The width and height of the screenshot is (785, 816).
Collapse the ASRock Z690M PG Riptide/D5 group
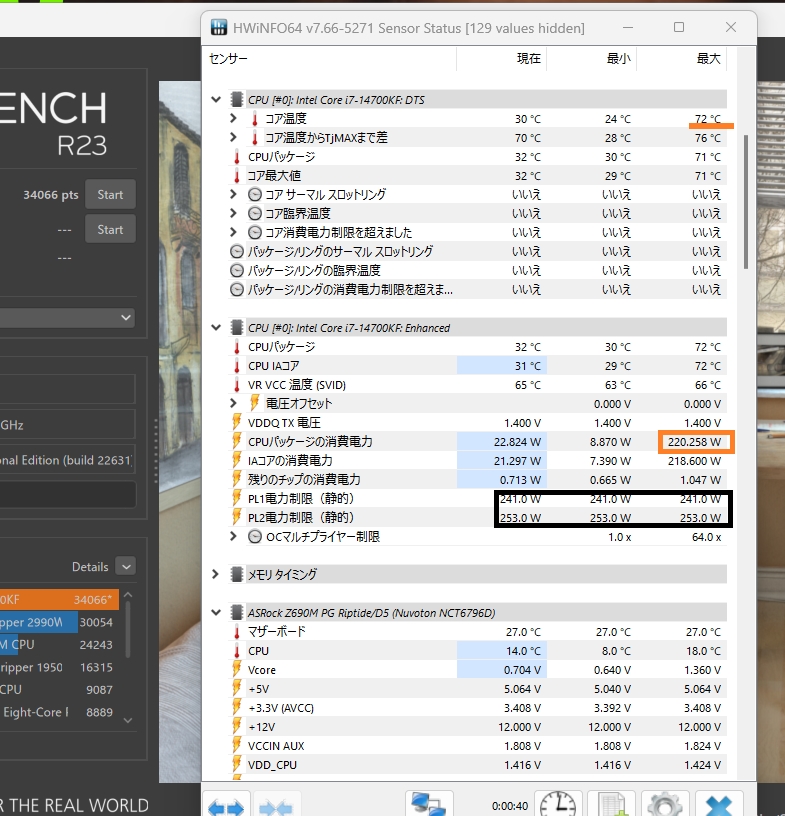216,613
